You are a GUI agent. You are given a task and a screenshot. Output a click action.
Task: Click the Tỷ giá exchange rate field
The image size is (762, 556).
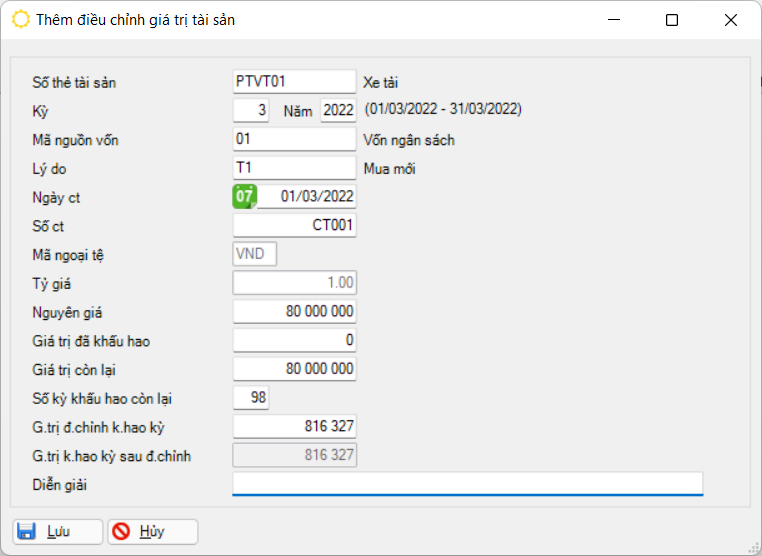(x=294, y=283)
